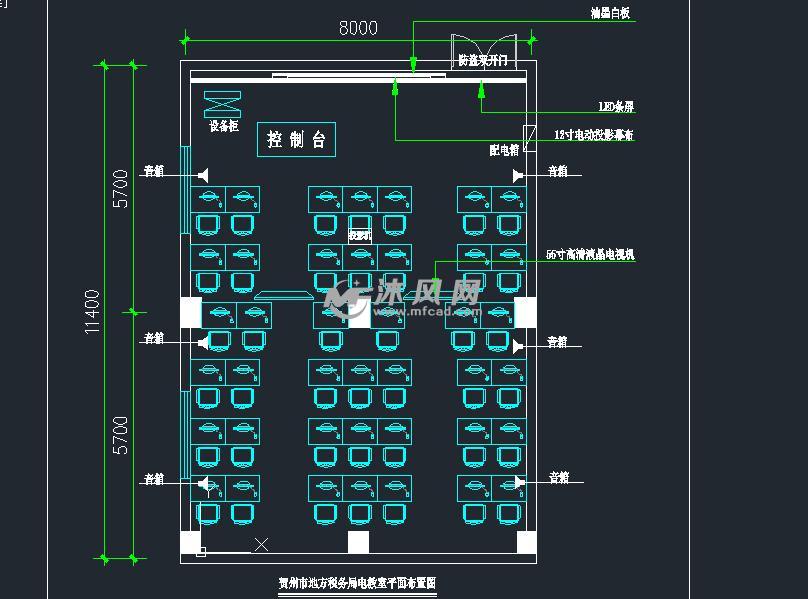Image resolution: width=808 pixels, height=599 pixels.
Task: Select the 8000 width dimension text
Action: tap(358, 28)
